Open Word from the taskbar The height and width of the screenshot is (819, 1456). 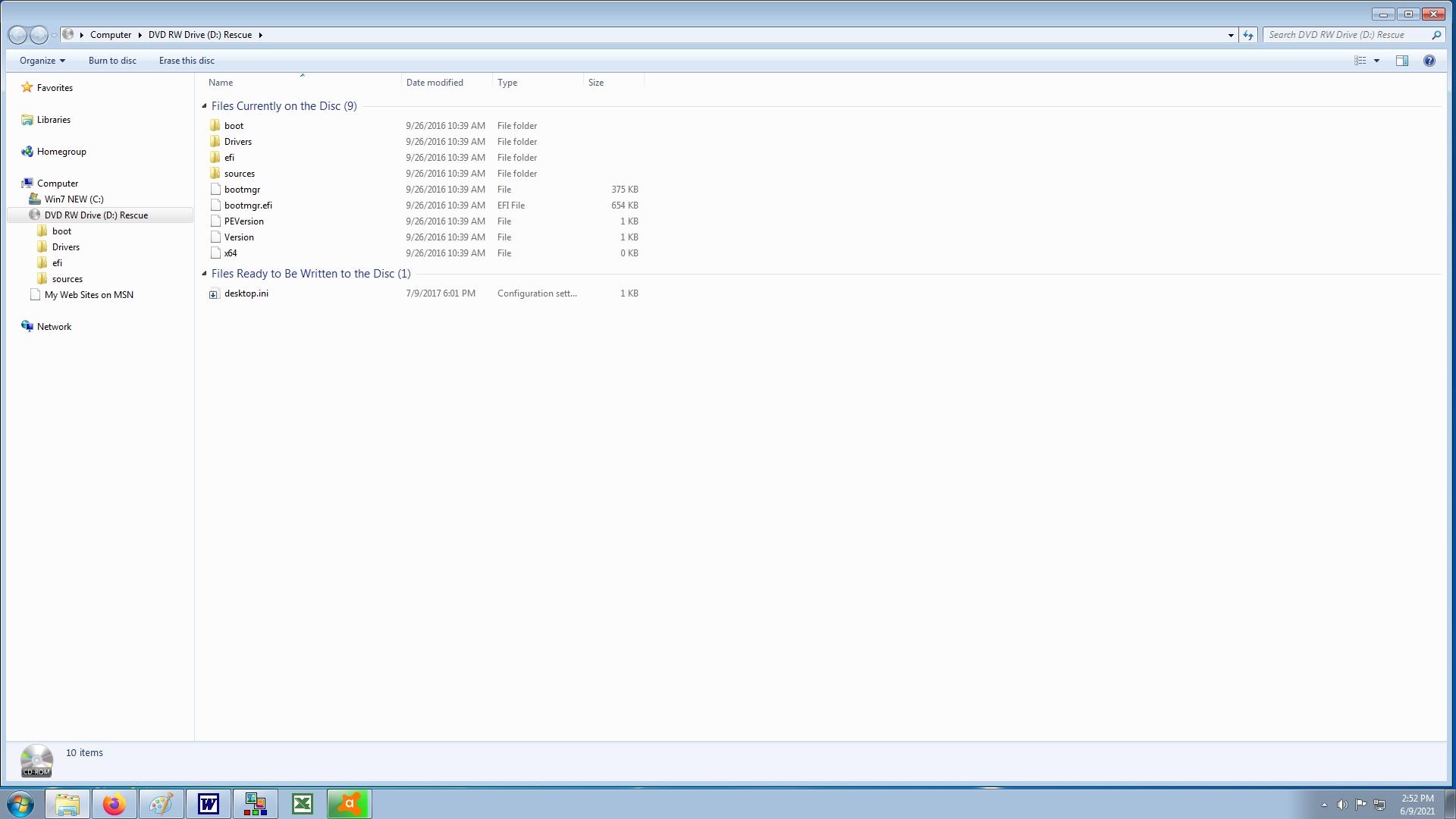click(209, 804)
